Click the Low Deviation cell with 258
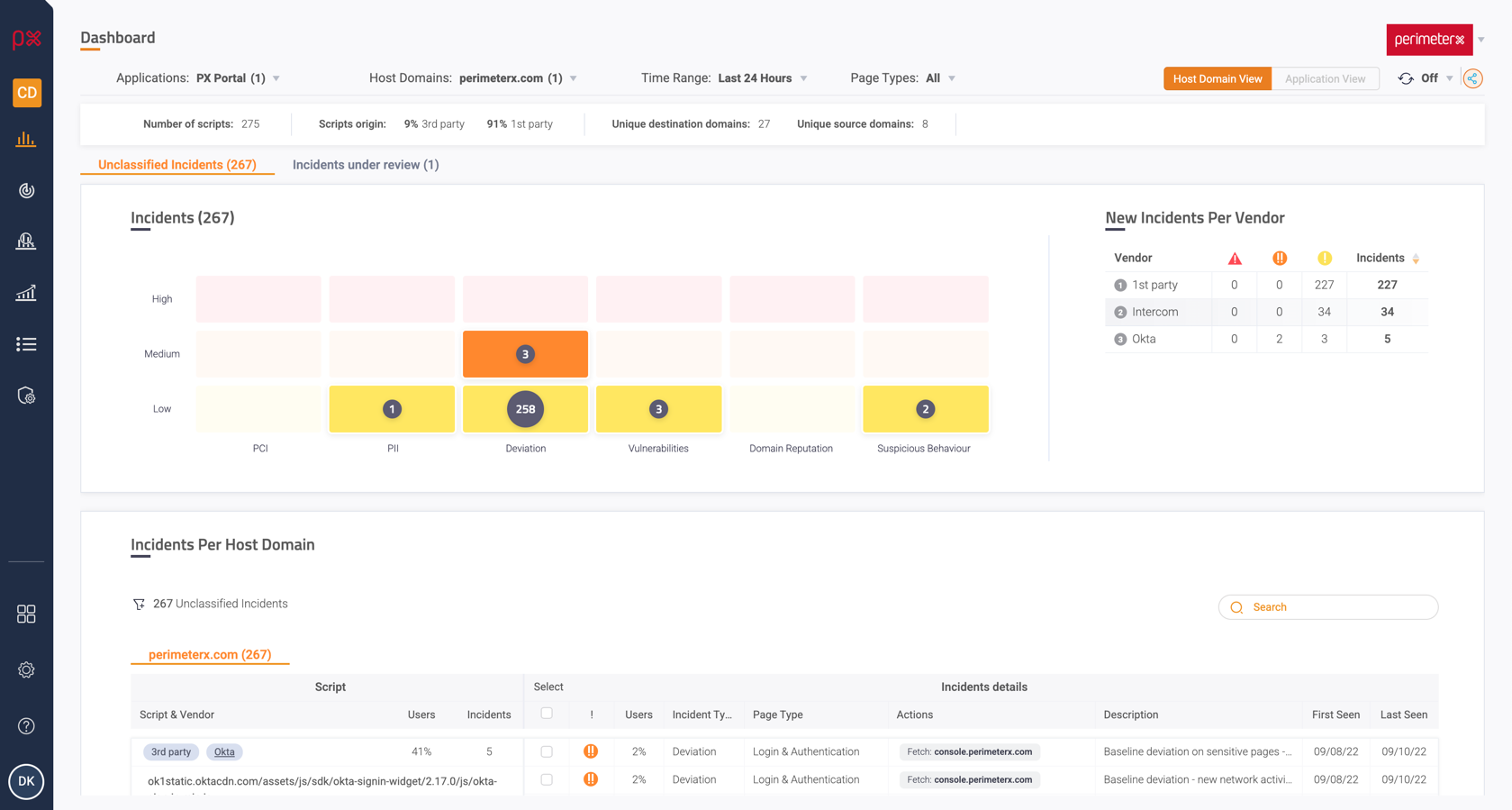 pos(525,409)
